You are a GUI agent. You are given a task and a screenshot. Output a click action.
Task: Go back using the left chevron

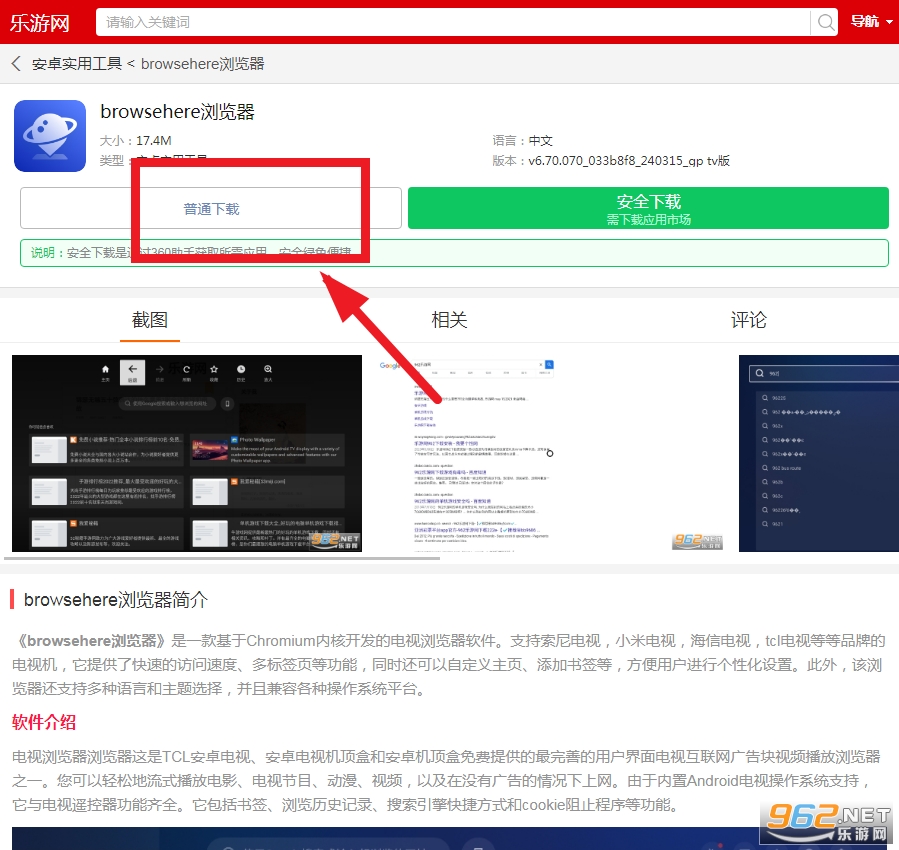(16, 64)
